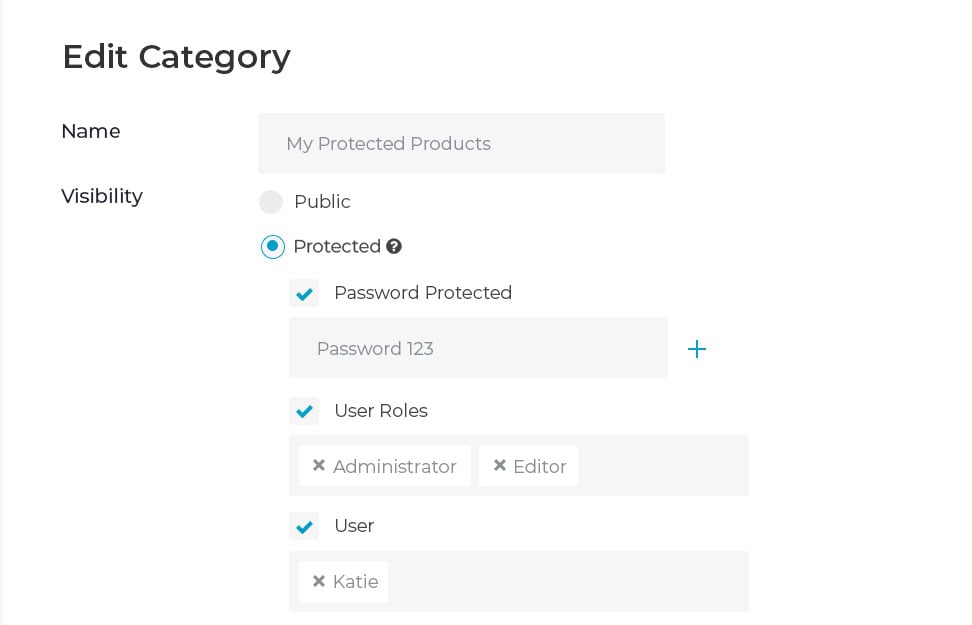The width and height of the screenshot is (972, 625).
Task: Click the Visibility field label
Action: [x=101, y=196]
